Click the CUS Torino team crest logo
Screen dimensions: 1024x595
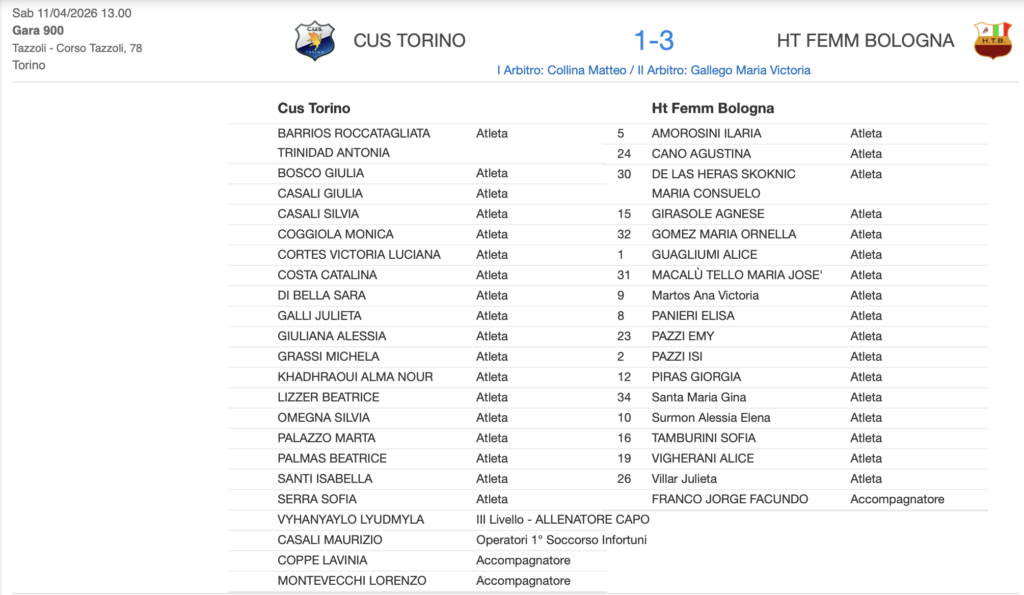pyautogui.click(x=315, y=41)
